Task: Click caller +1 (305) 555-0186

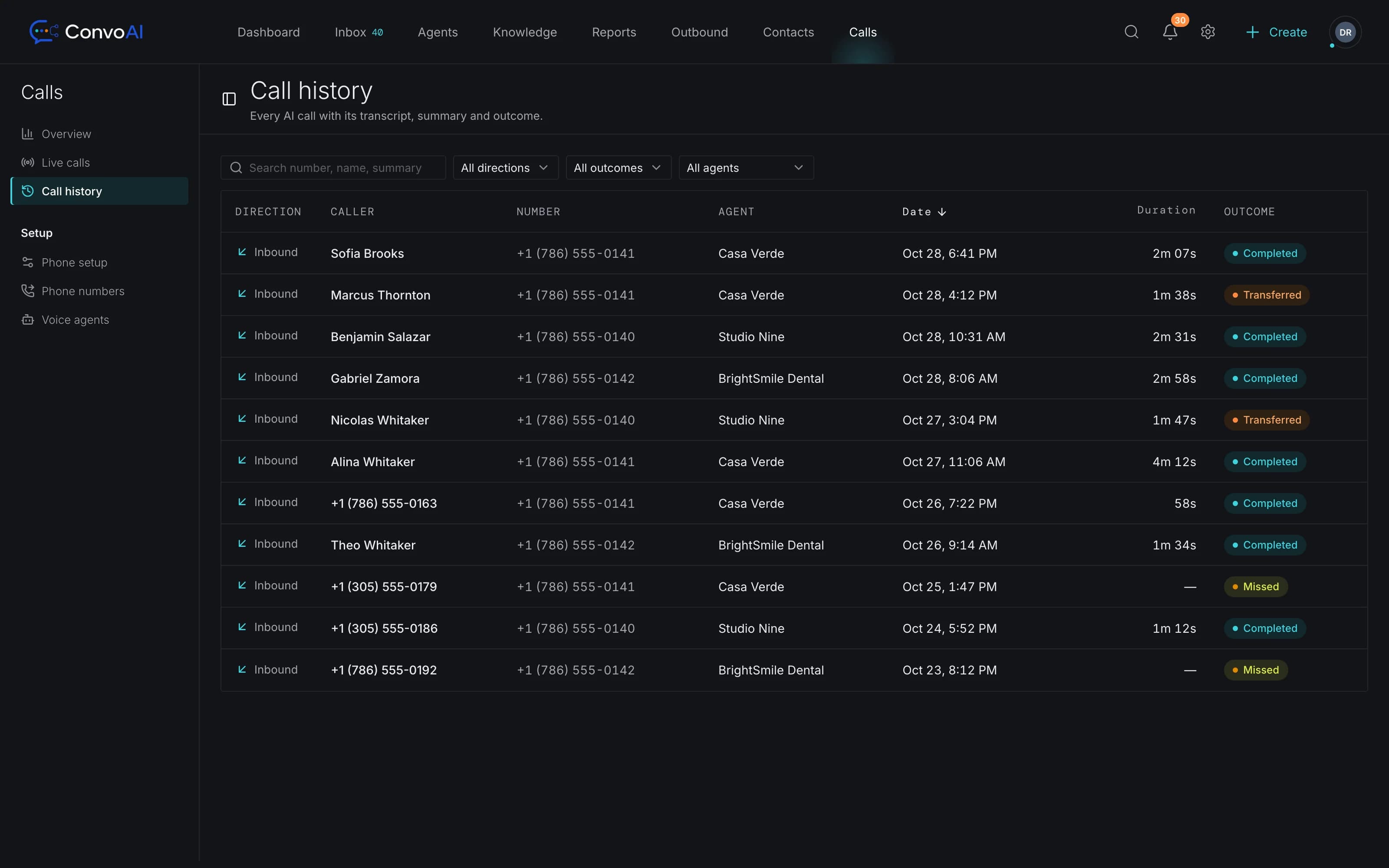Action: pos(384,628)
